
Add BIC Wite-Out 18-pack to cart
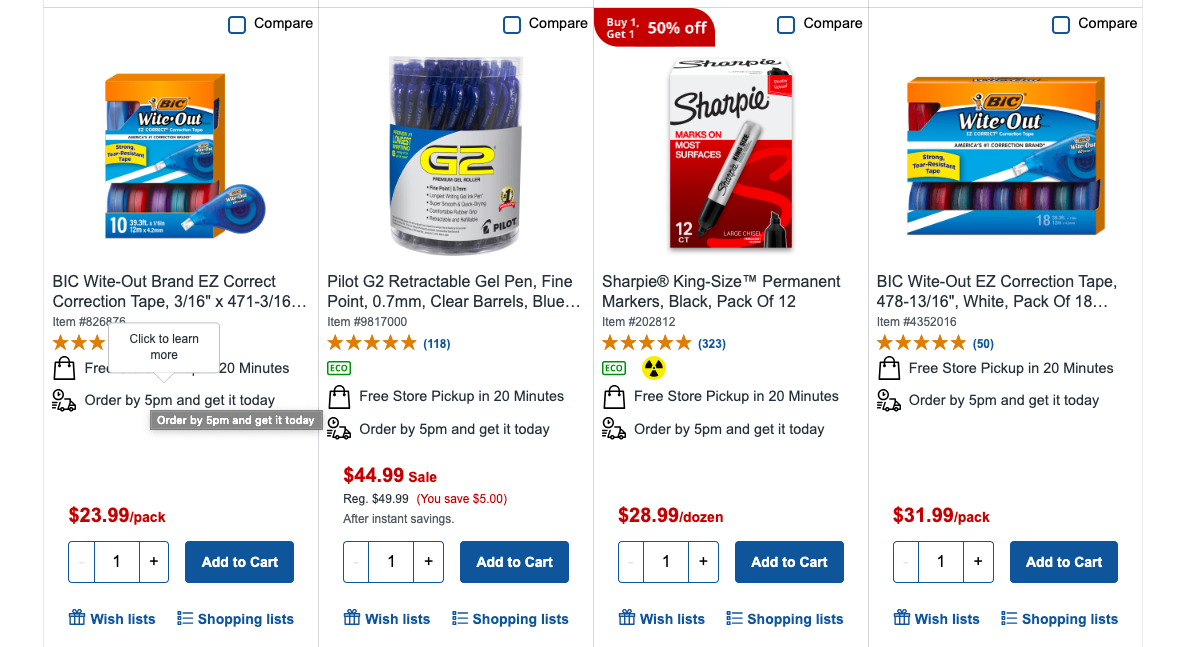coord(1064,562)
